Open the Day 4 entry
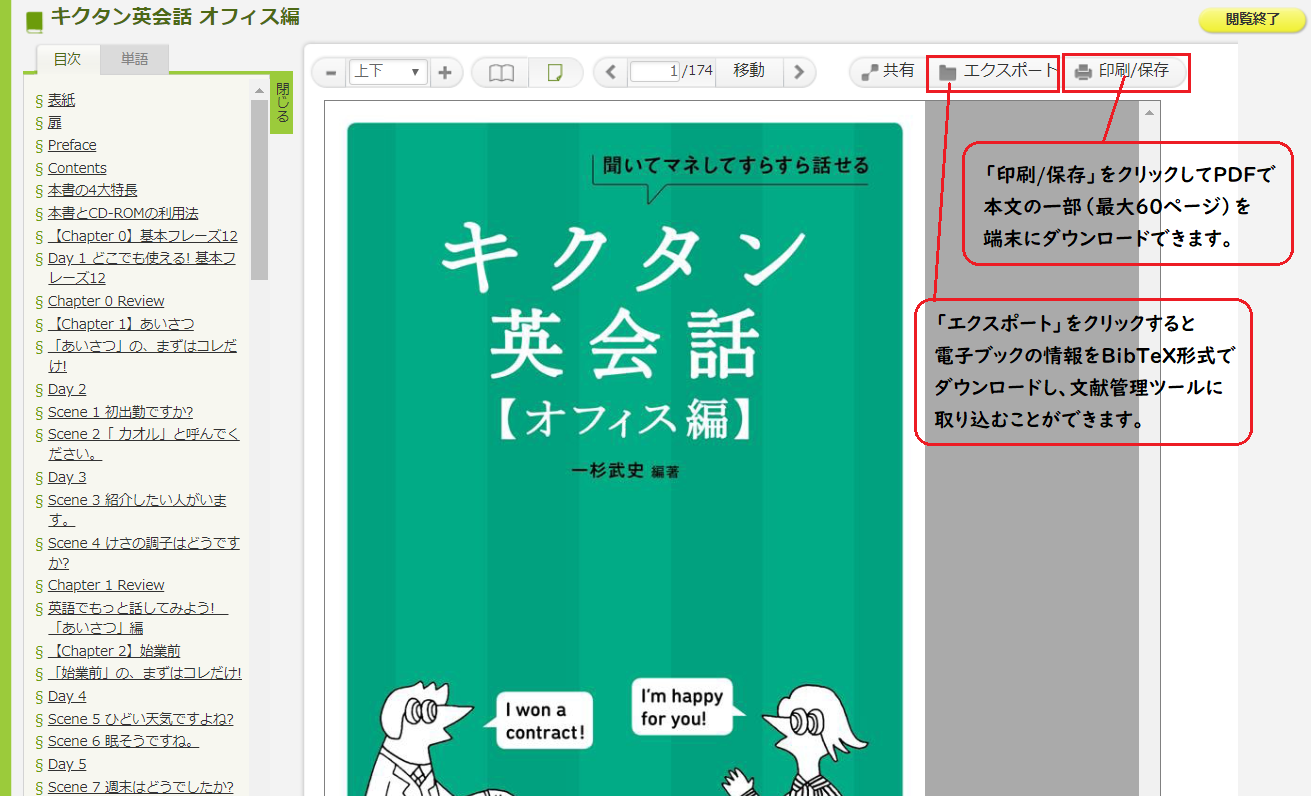 point(67,696)
